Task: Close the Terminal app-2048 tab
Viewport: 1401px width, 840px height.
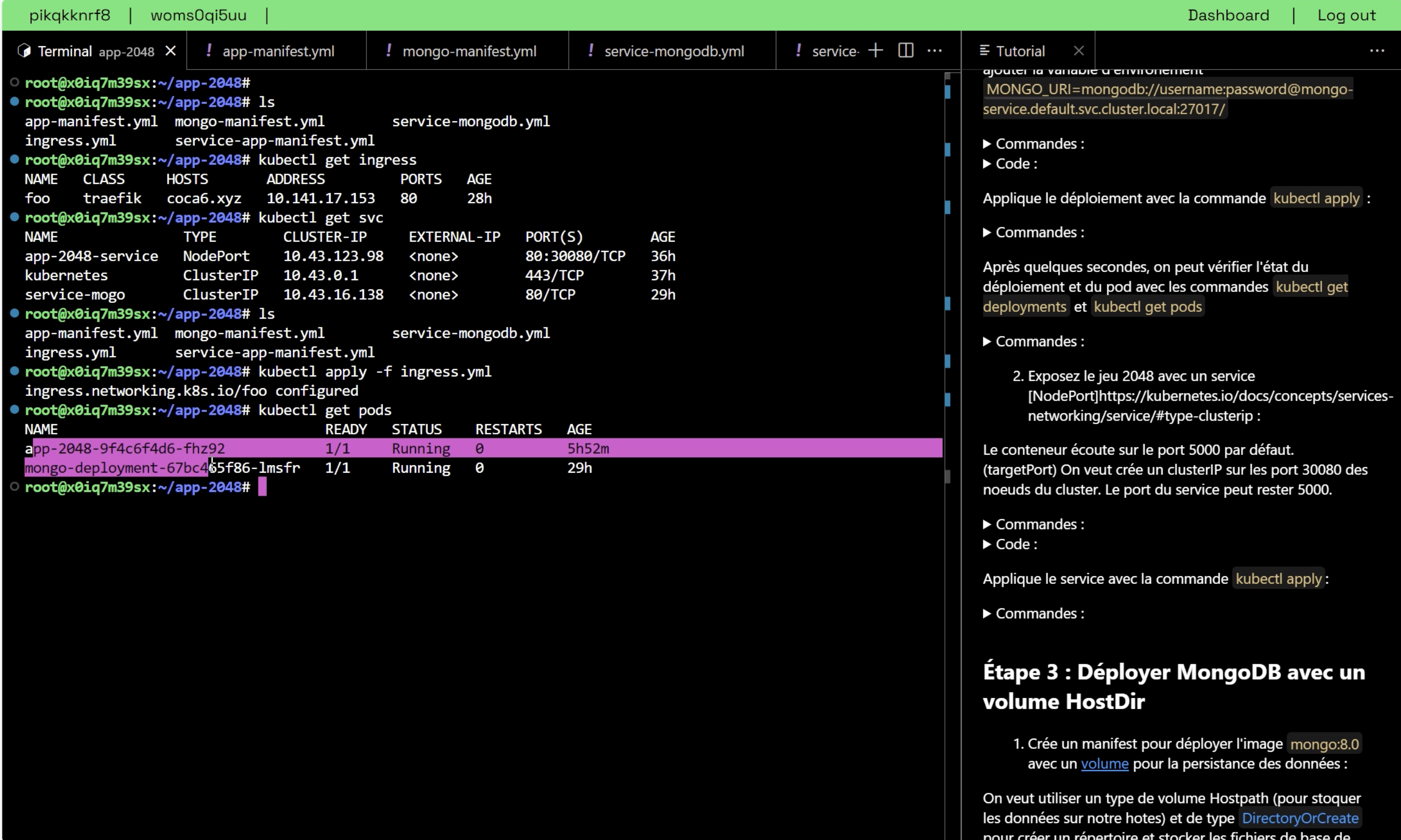Action: pos(171,51)
